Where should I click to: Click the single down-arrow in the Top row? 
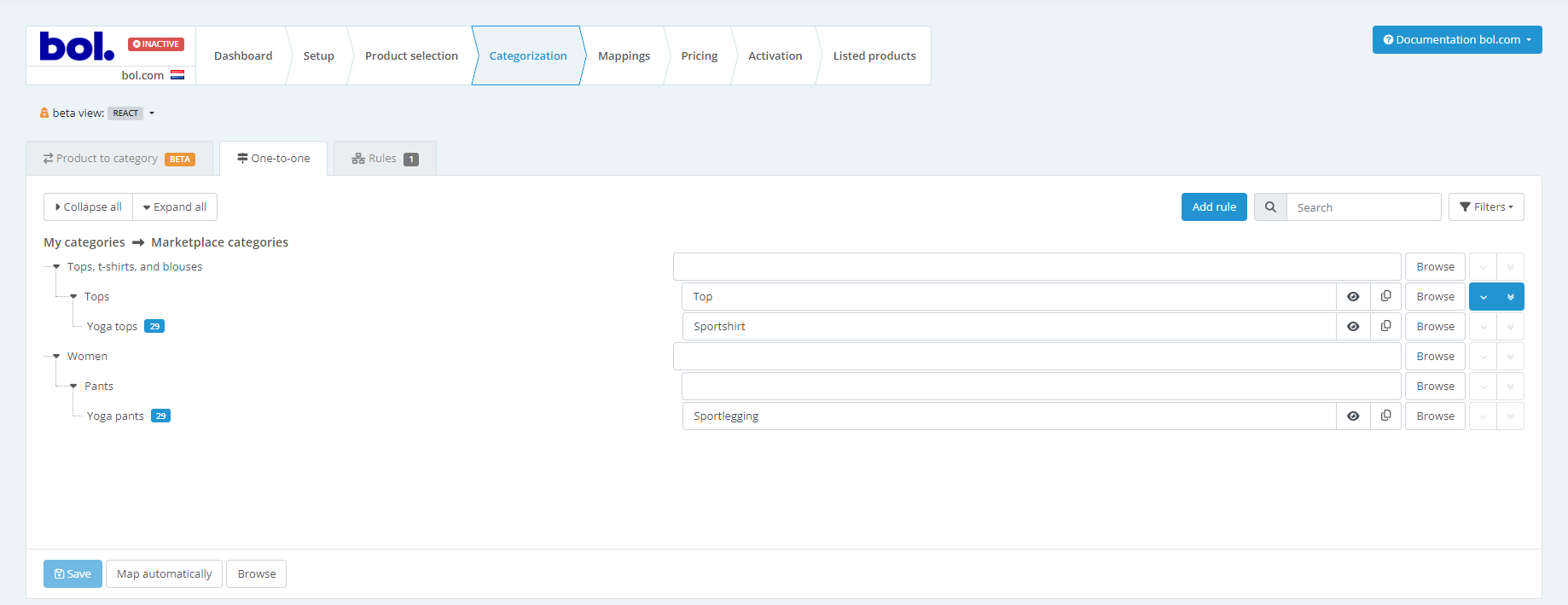[1484, 297]
